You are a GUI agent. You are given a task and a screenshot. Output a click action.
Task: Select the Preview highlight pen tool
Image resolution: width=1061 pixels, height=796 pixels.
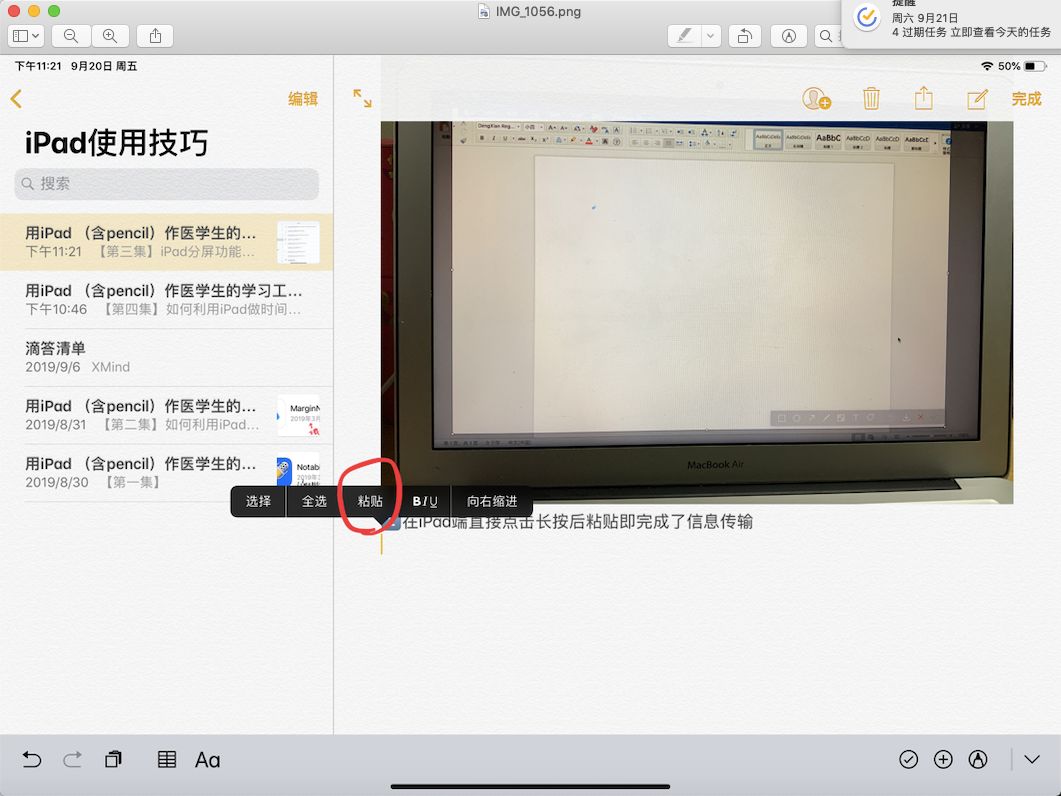point(684,36)
